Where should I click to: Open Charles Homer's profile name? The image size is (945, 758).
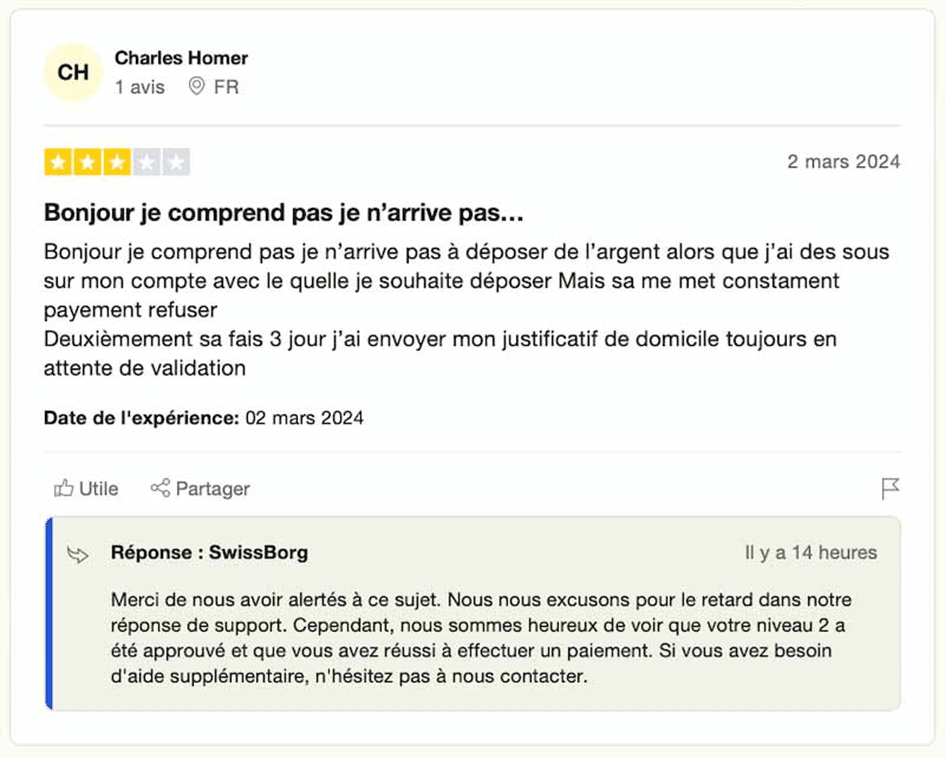coord(181,58)
